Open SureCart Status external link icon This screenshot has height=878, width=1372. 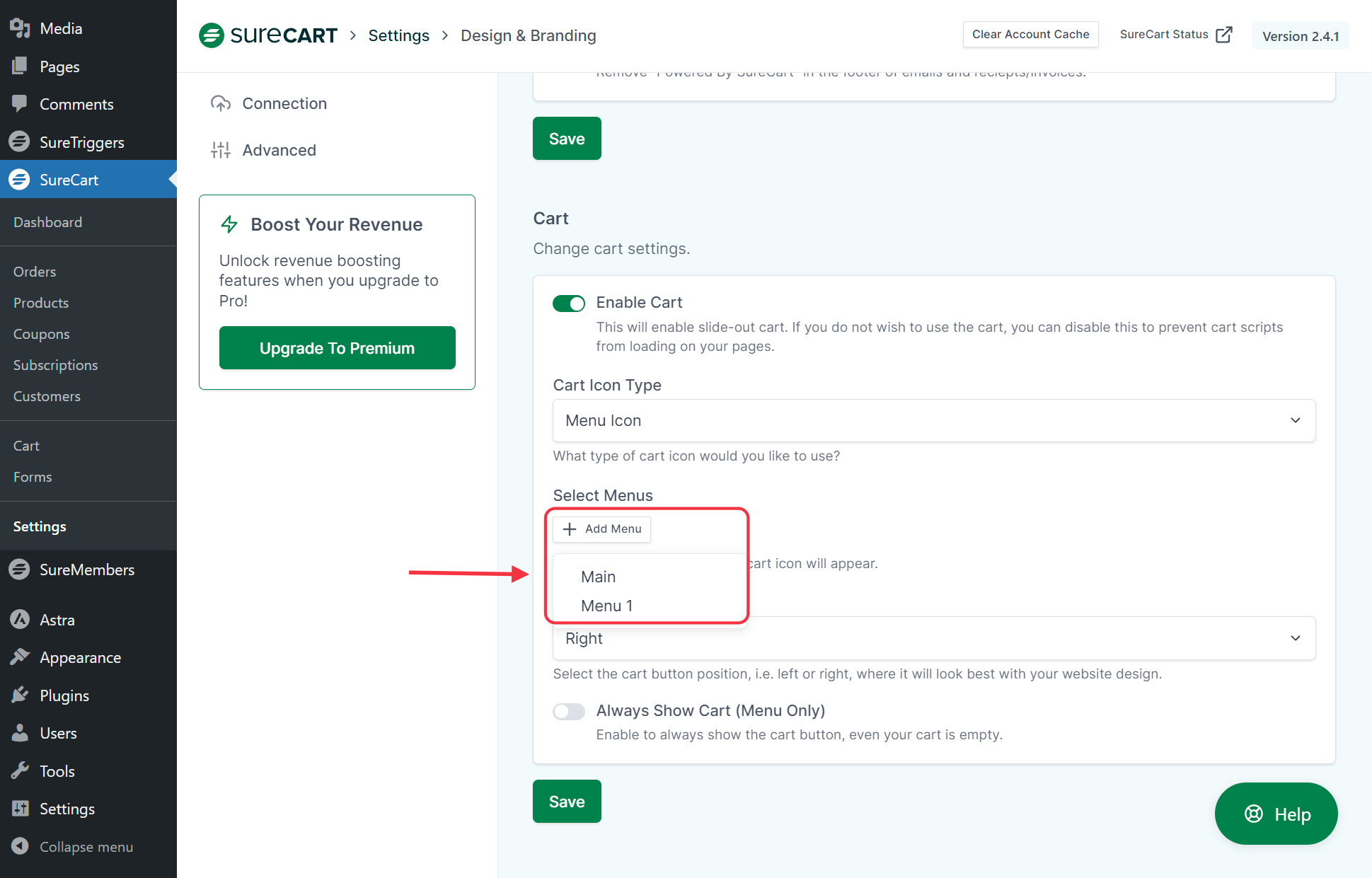point(1223,35)
